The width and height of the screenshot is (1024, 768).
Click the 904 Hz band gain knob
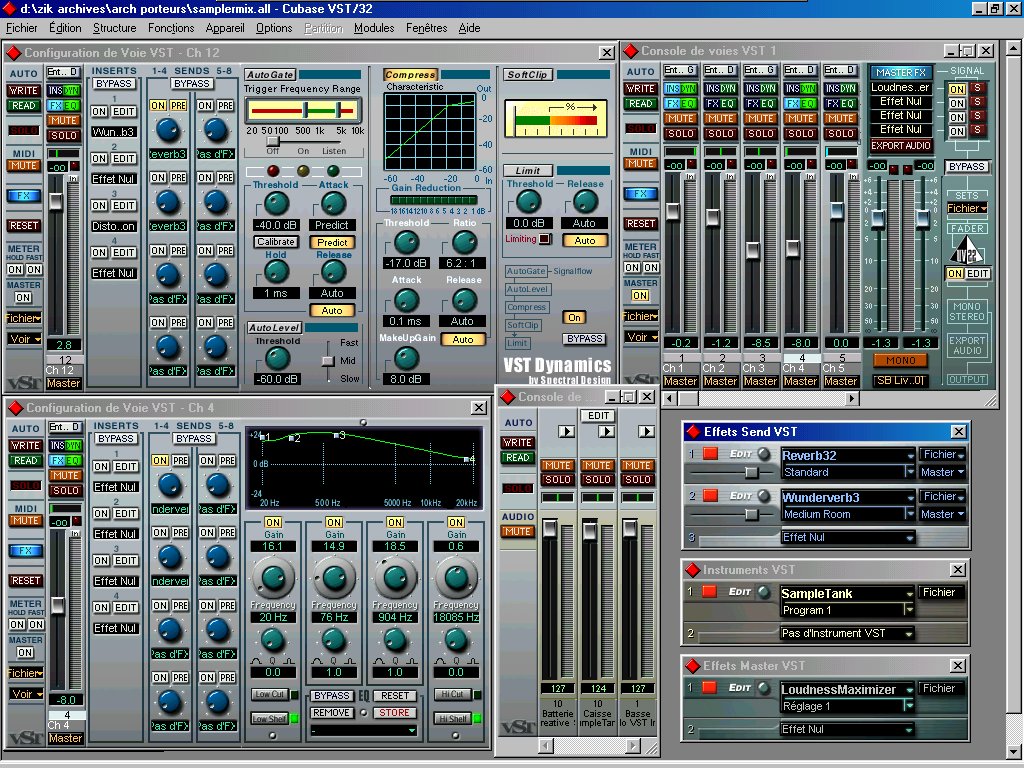pos(394,577)
